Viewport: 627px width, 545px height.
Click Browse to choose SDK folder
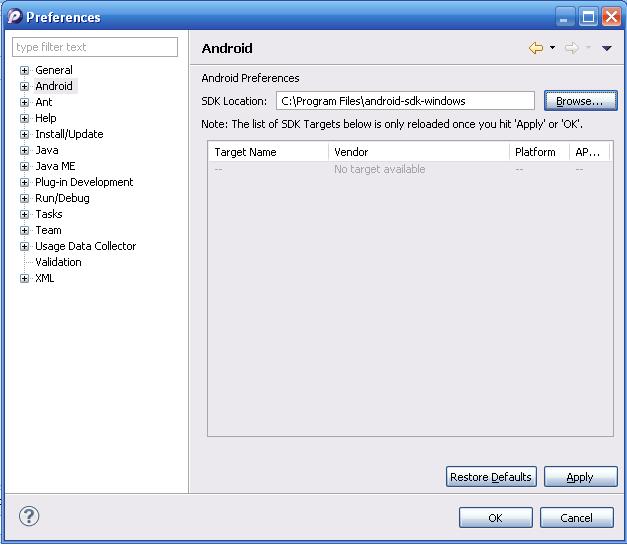580,101
